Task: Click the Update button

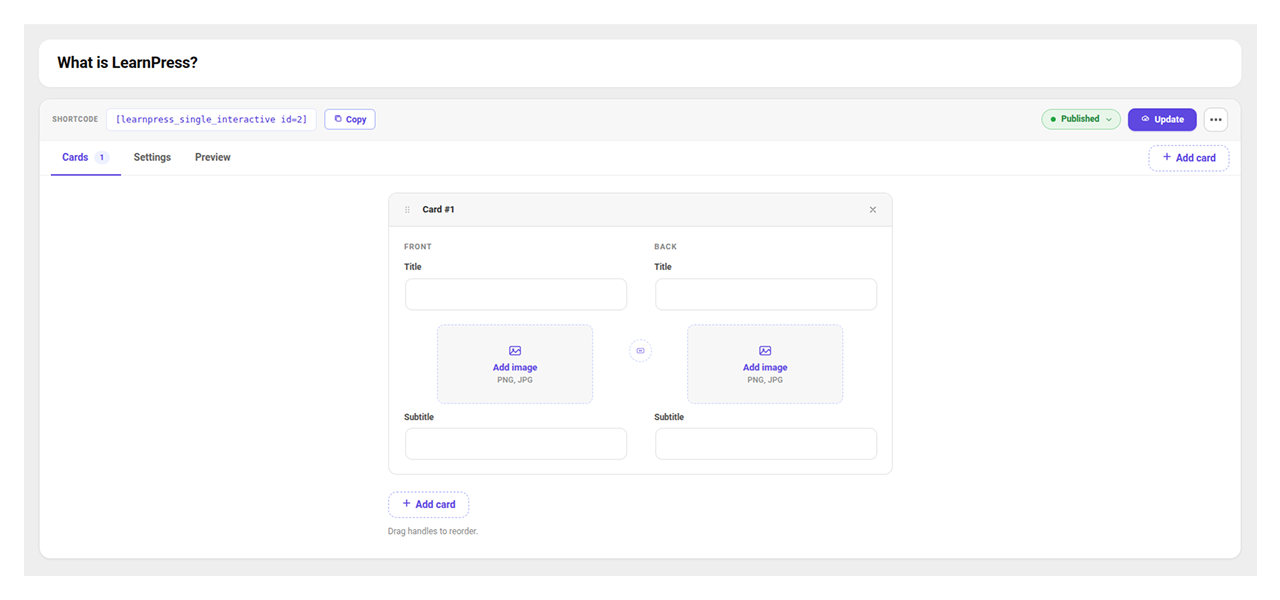Action: pos(1162,119)
